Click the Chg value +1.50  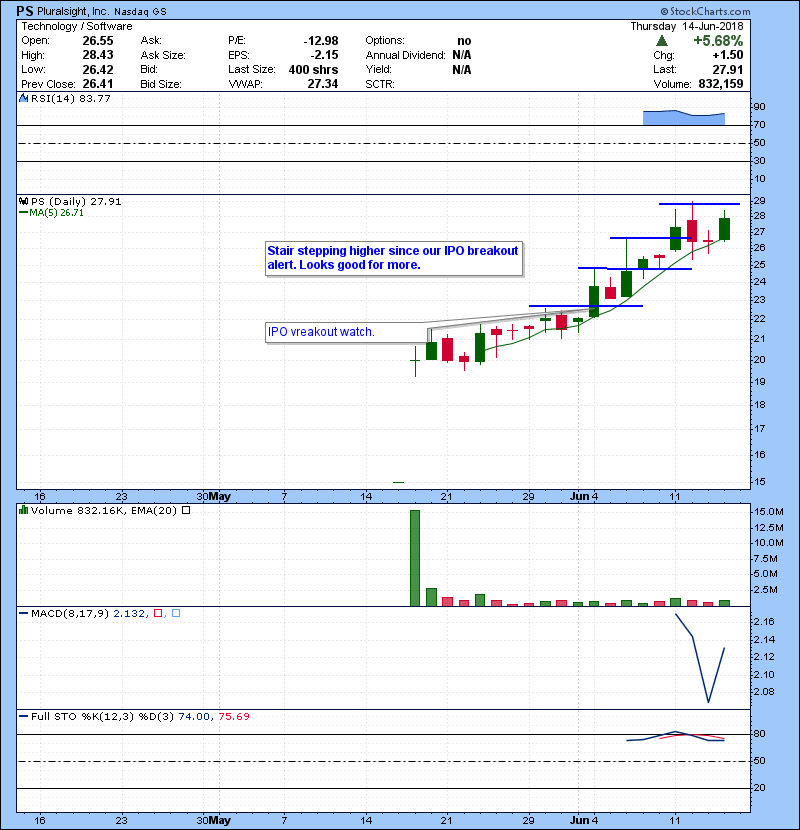pyautogui.click(x=728, y=55)
